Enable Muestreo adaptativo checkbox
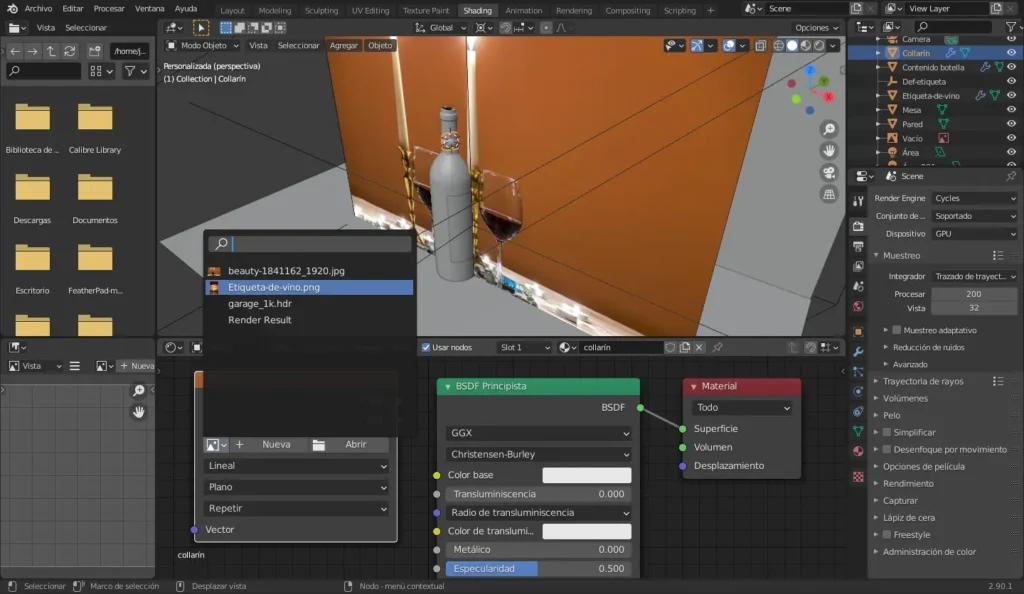 897,330
